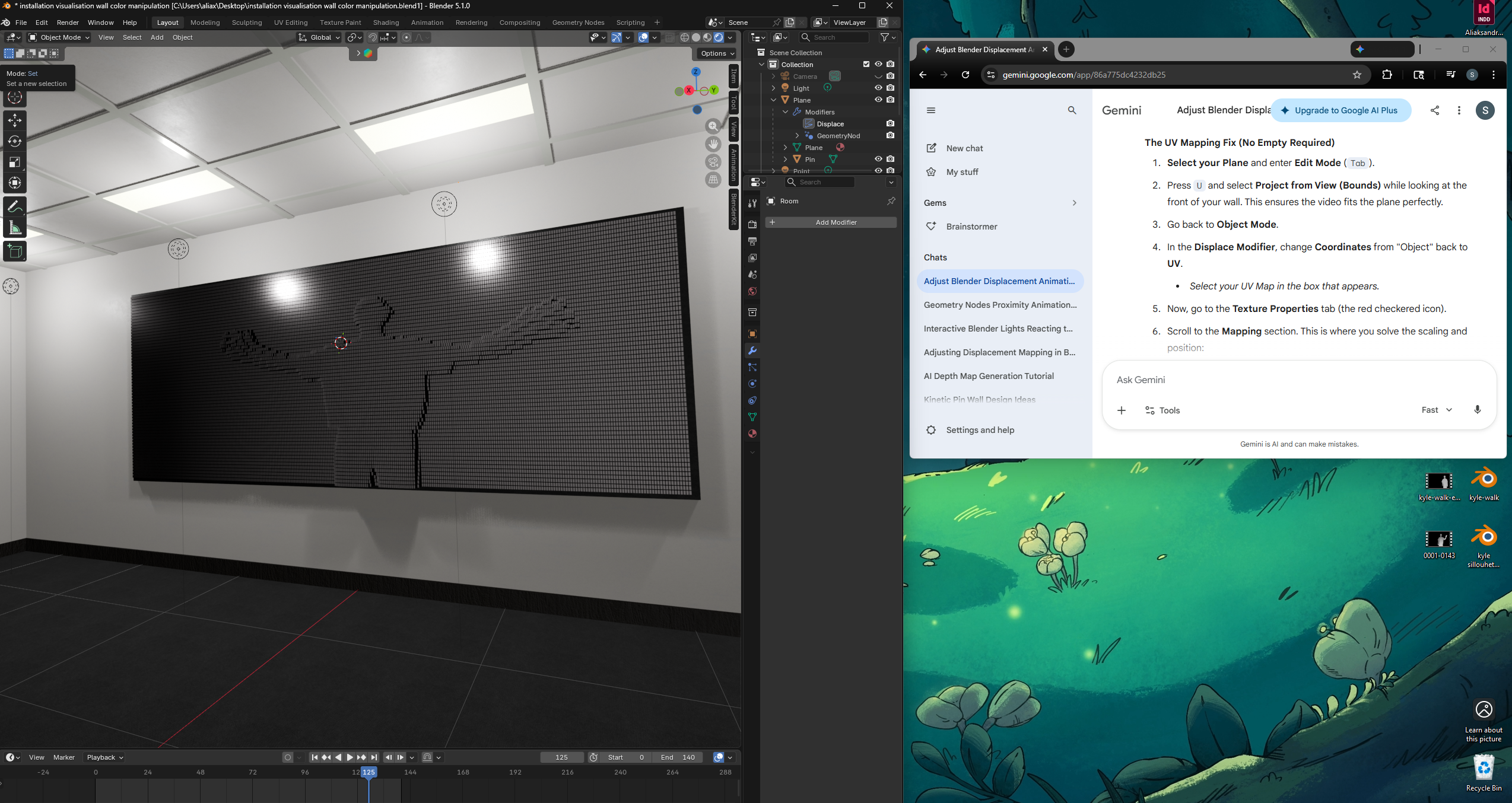Screen dimensions: 1512x803
Task: Open the Scene properties tab
Action: point(752,275)
